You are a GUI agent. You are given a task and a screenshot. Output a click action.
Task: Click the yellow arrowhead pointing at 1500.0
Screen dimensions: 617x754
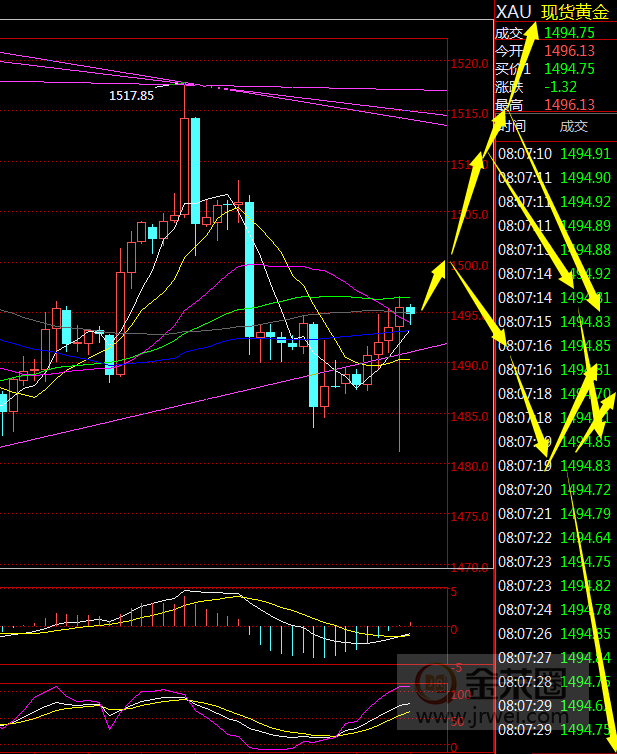pos(439,267)
